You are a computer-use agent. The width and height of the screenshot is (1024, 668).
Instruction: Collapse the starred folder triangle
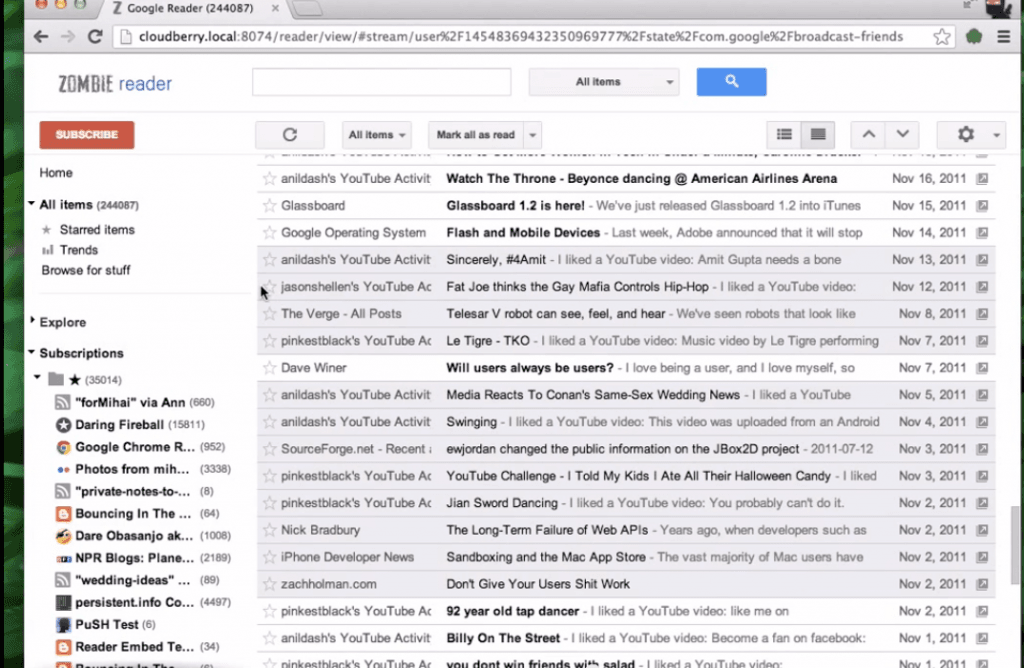(37, 378)
